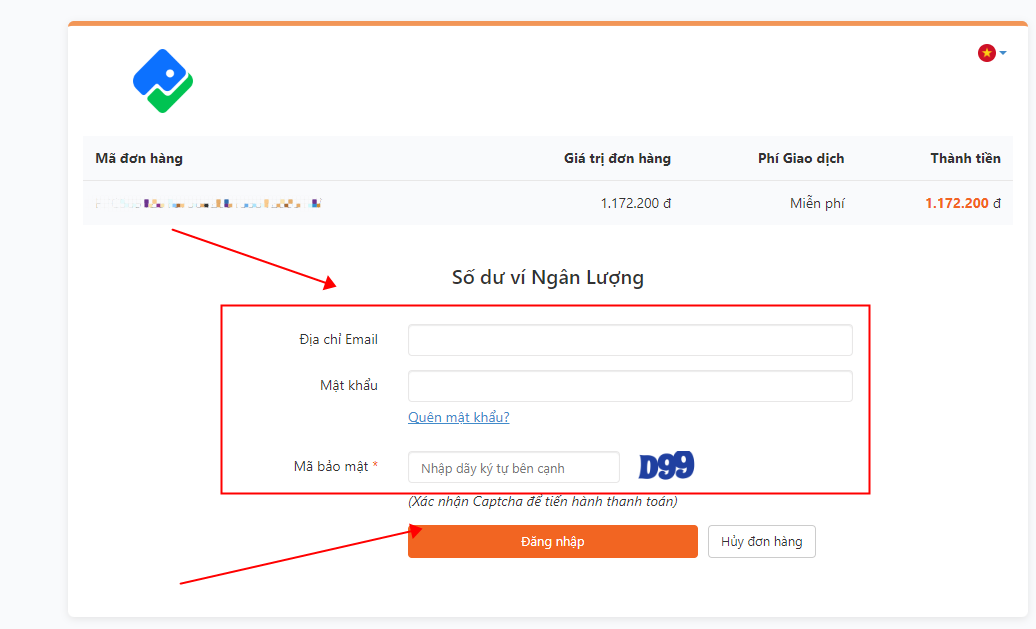The height and width of the screenshot is (629, 1036).
Task: Click the Hủy đơn hàng button
Action: click(761, 541)
